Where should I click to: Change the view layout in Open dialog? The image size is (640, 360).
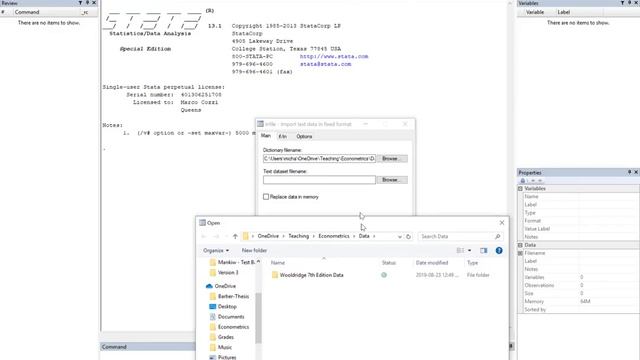click(460, 250)
